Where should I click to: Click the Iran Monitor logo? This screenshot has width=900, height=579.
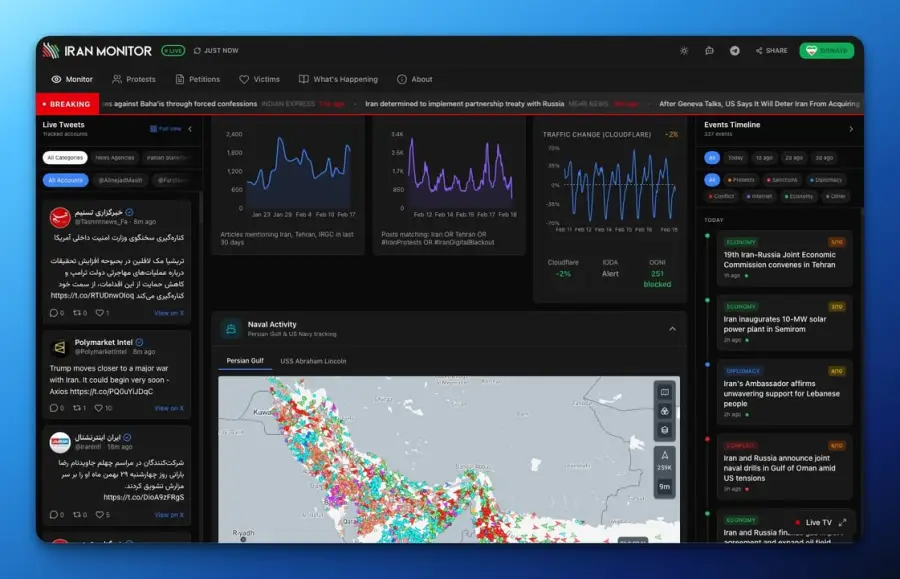tap(98, 50)
